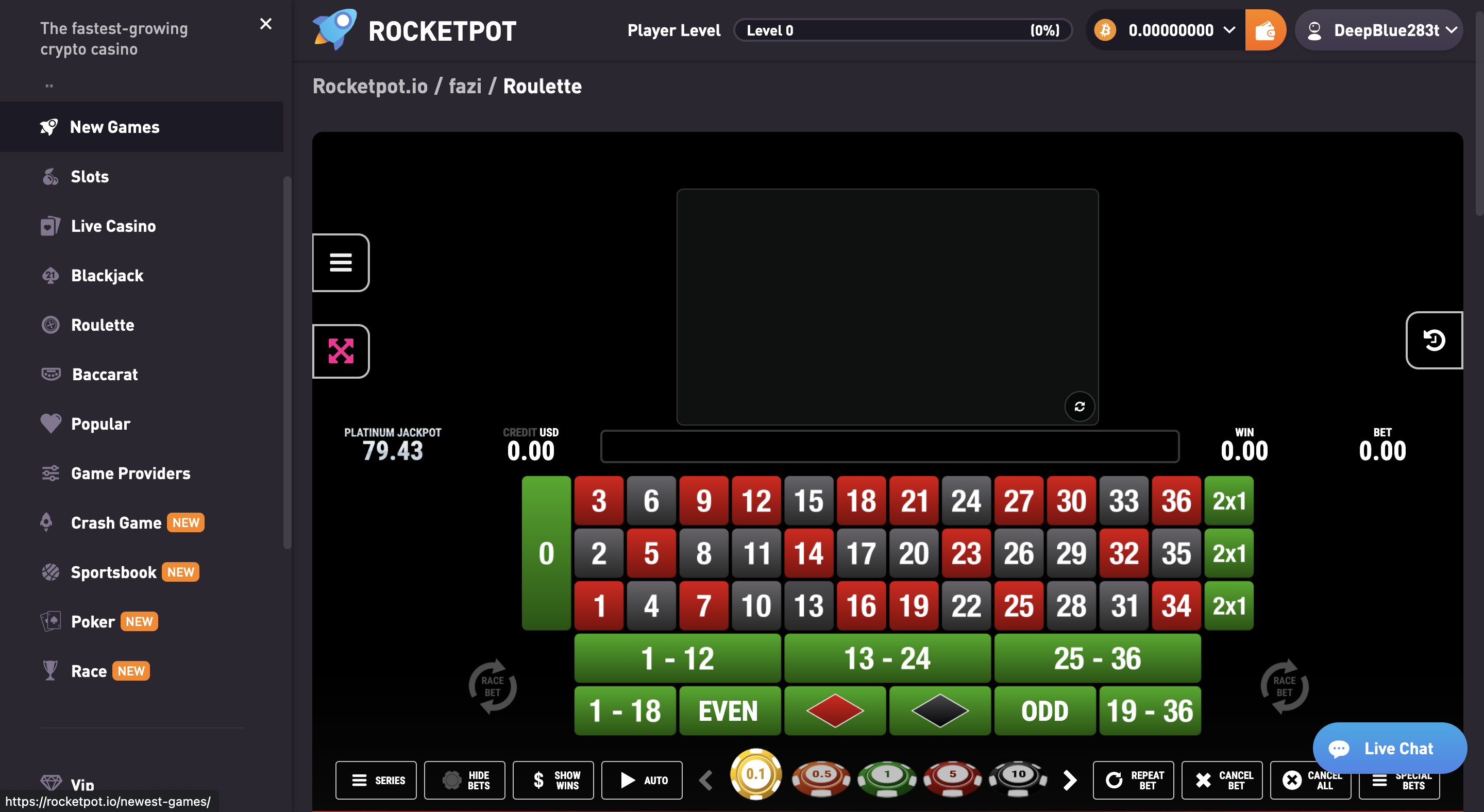Toggle HIDE BETS button
Image resolution: width=1484 pixels, height=812 pixels.
465,781
